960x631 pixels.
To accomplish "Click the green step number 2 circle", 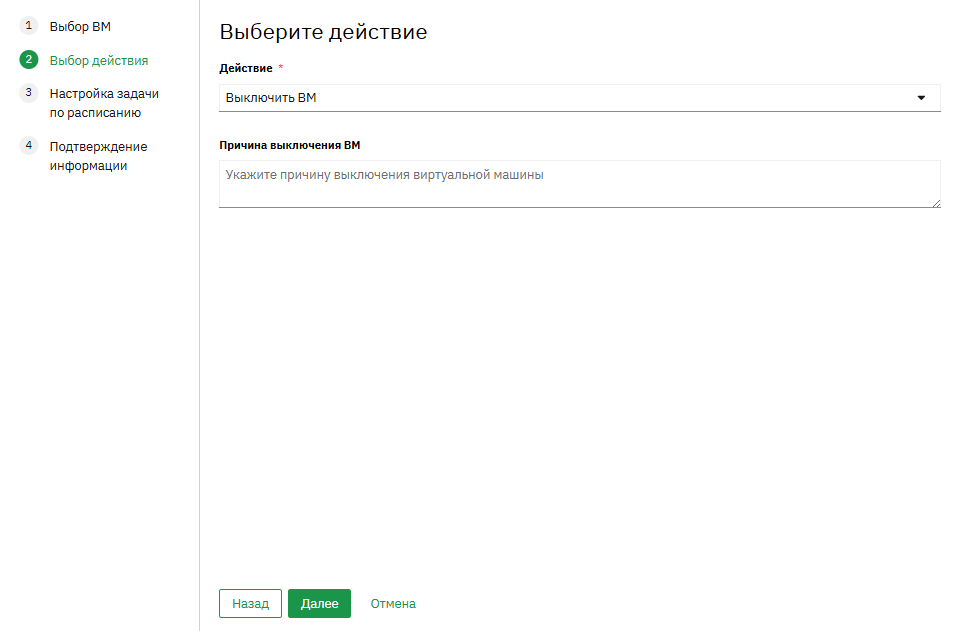I will [x=29, y=59].
